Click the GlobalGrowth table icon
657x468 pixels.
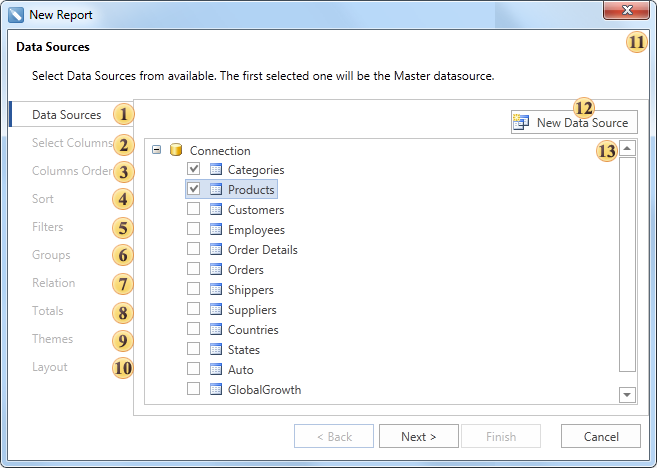[x=216, y=390]
